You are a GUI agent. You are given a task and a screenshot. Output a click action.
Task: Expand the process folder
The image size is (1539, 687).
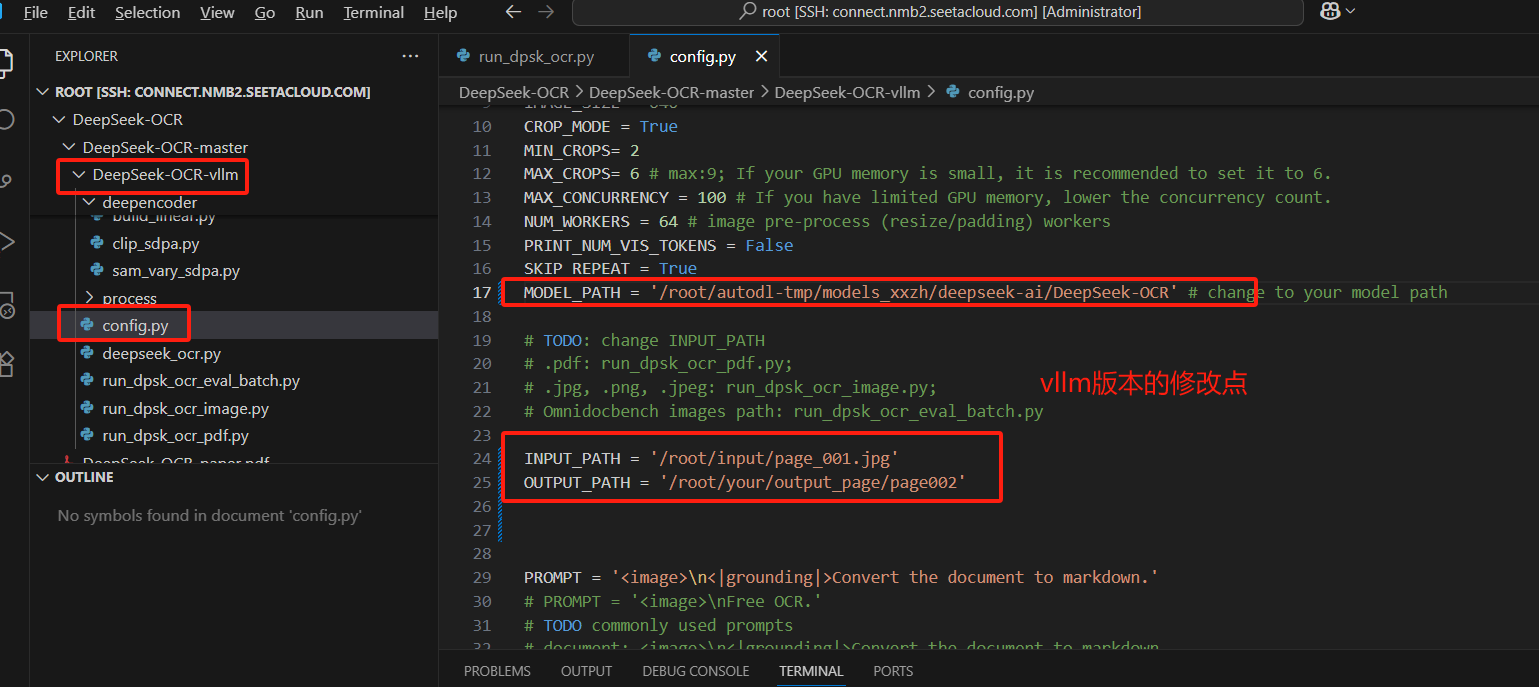point(88,298)
